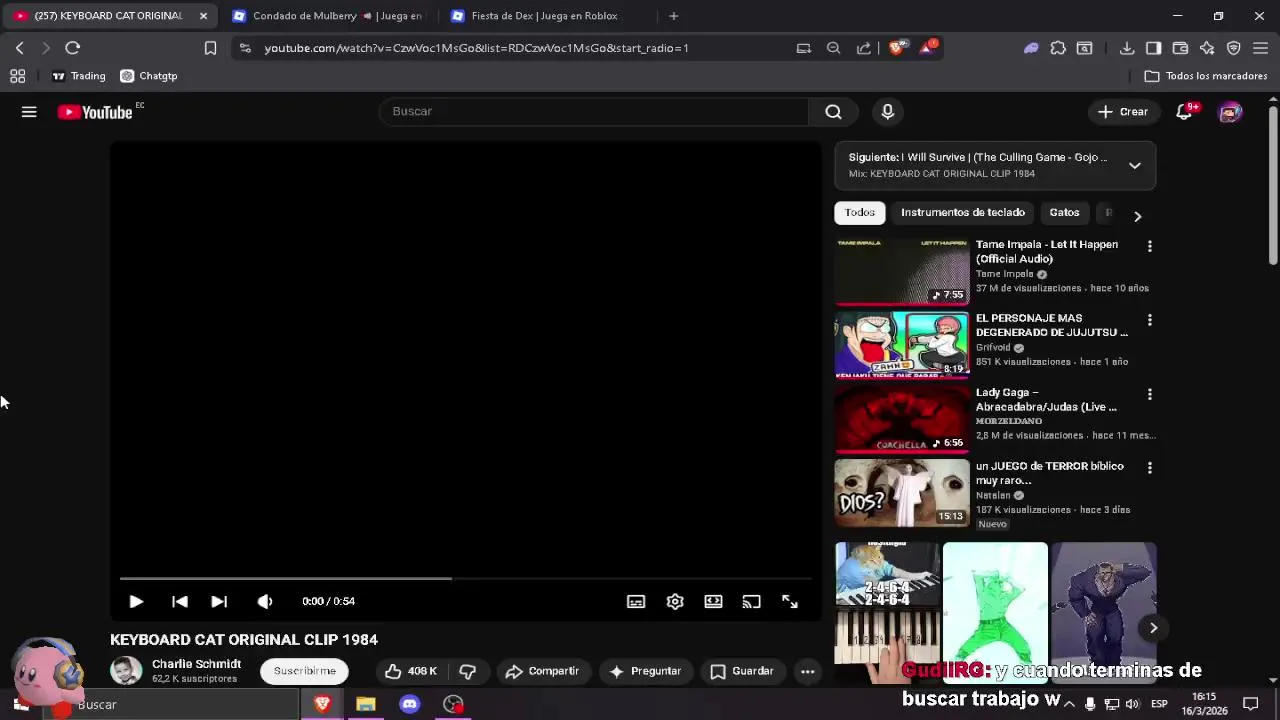Open a new browser tab
This screenshot has width=1280, height=720.
pos(673,16)
